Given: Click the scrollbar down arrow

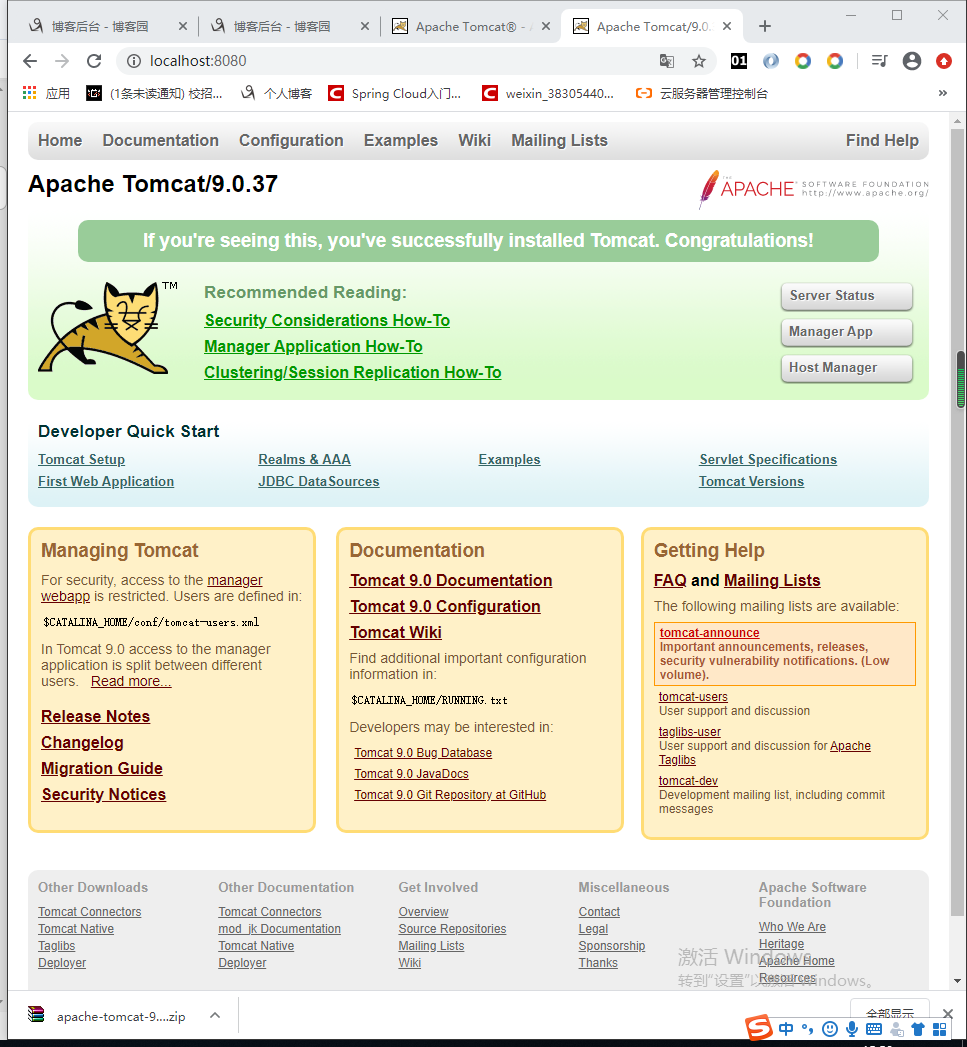Looking at the screenshot, I should pos(958,981).
